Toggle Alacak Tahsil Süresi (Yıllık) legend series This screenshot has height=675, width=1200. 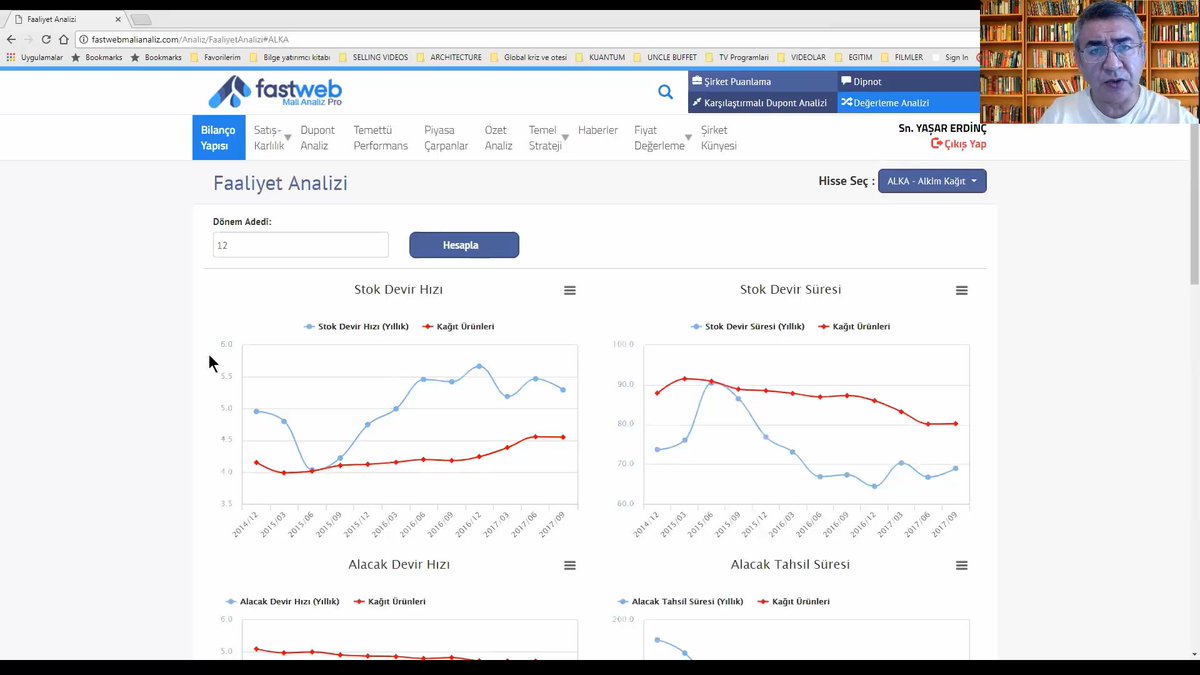pyautogui.click(x=681, y=602)
